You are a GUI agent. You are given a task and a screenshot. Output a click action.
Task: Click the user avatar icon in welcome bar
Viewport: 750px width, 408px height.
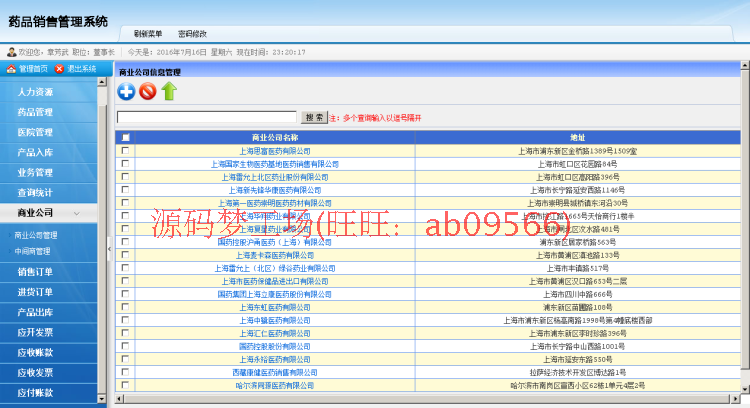point(11,52)
